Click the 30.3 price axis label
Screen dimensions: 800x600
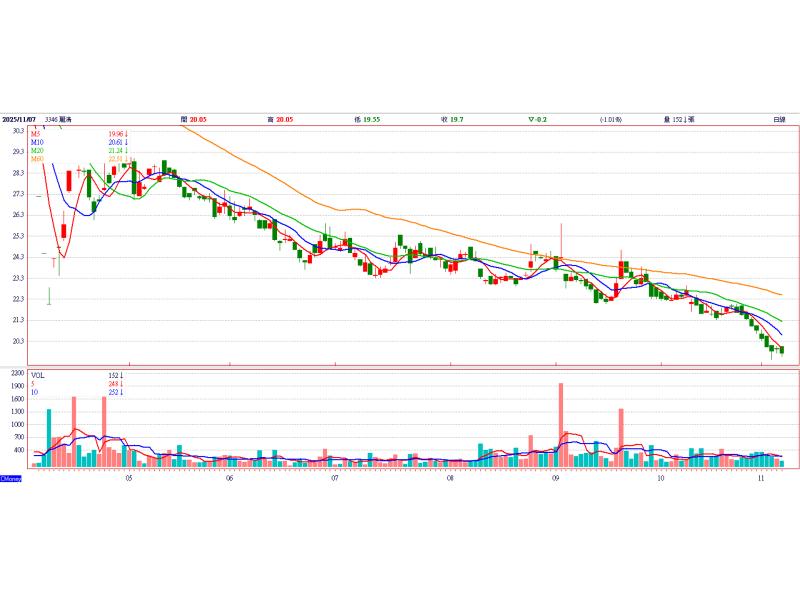tap(18, 131)
